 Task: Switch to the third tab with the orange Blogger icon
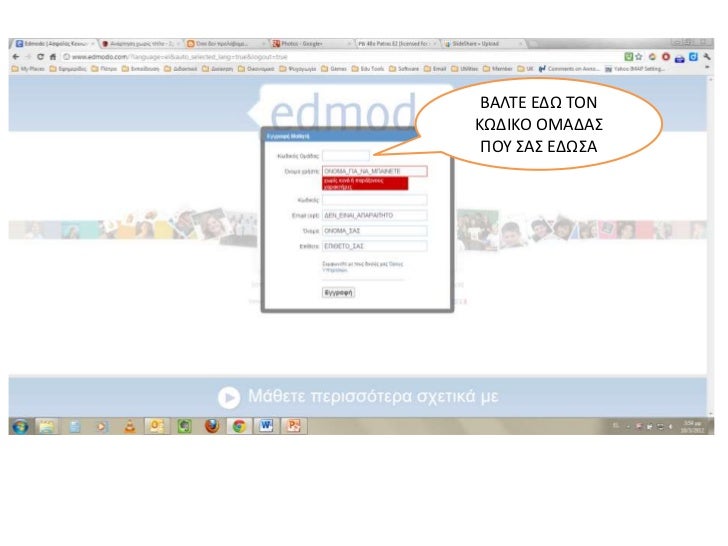(x=226, y=44)
